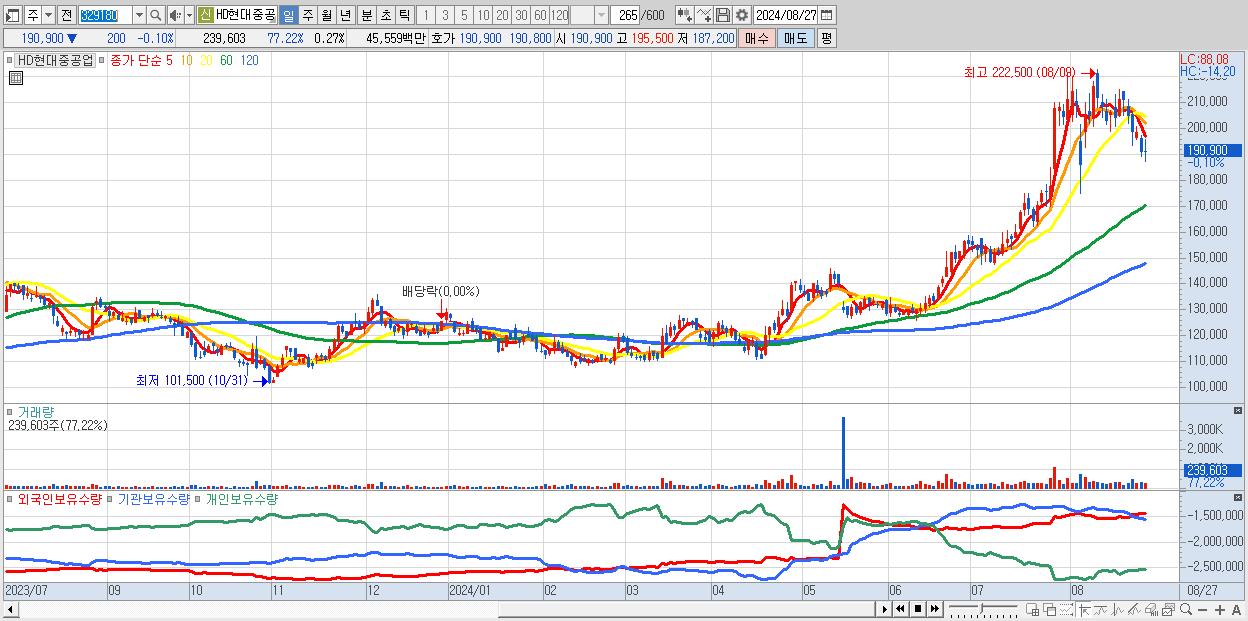Click the 평 button
The image size is (1248, 621).
click(x=826, y=38)
